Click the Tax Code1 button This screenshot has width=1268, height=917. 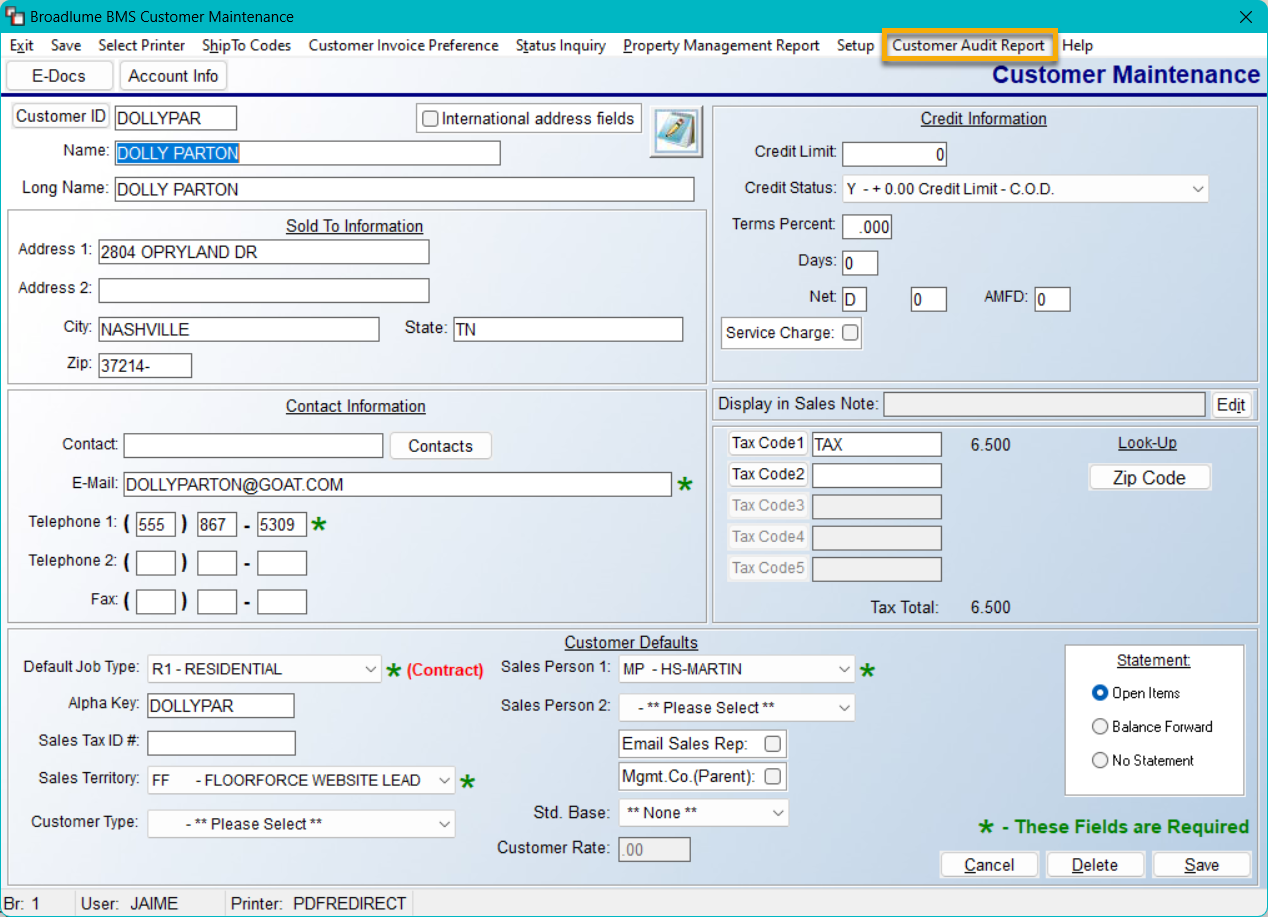click(768, 443)
